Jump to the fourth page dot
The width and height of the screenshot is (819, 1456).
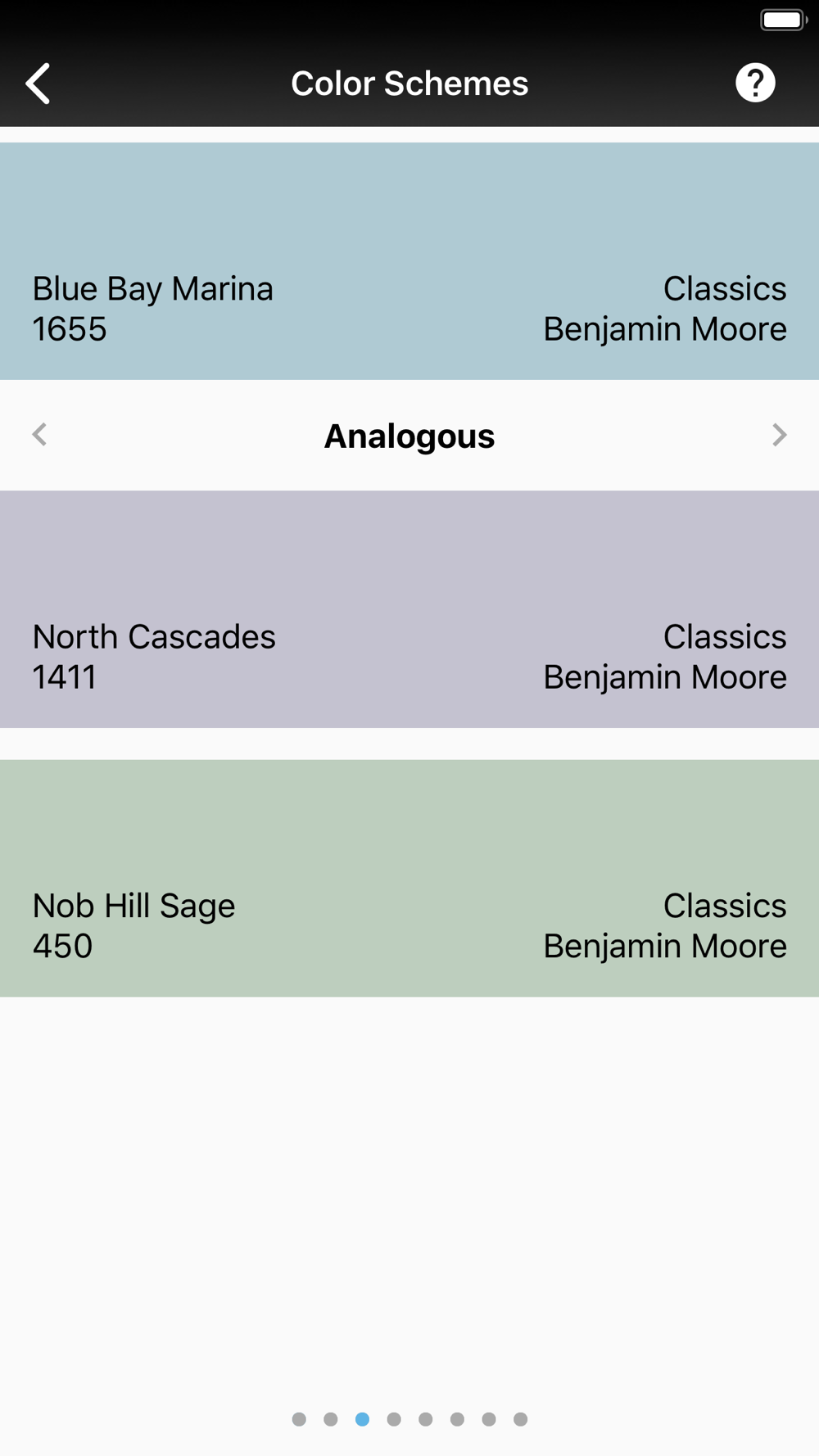click(x=394, y=1419)
